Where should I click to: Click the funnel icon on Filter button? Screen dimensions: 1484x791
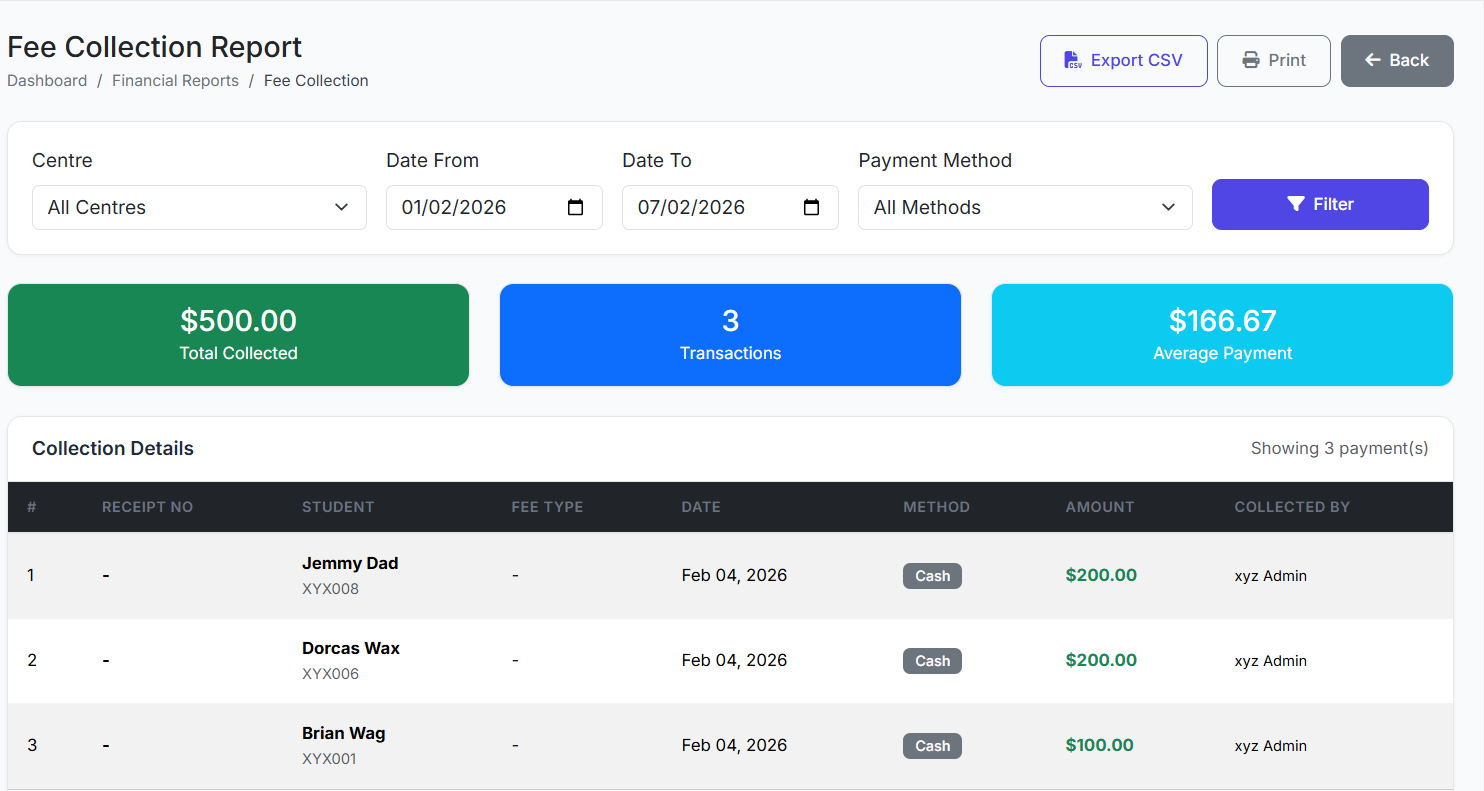pos(1295,204)
